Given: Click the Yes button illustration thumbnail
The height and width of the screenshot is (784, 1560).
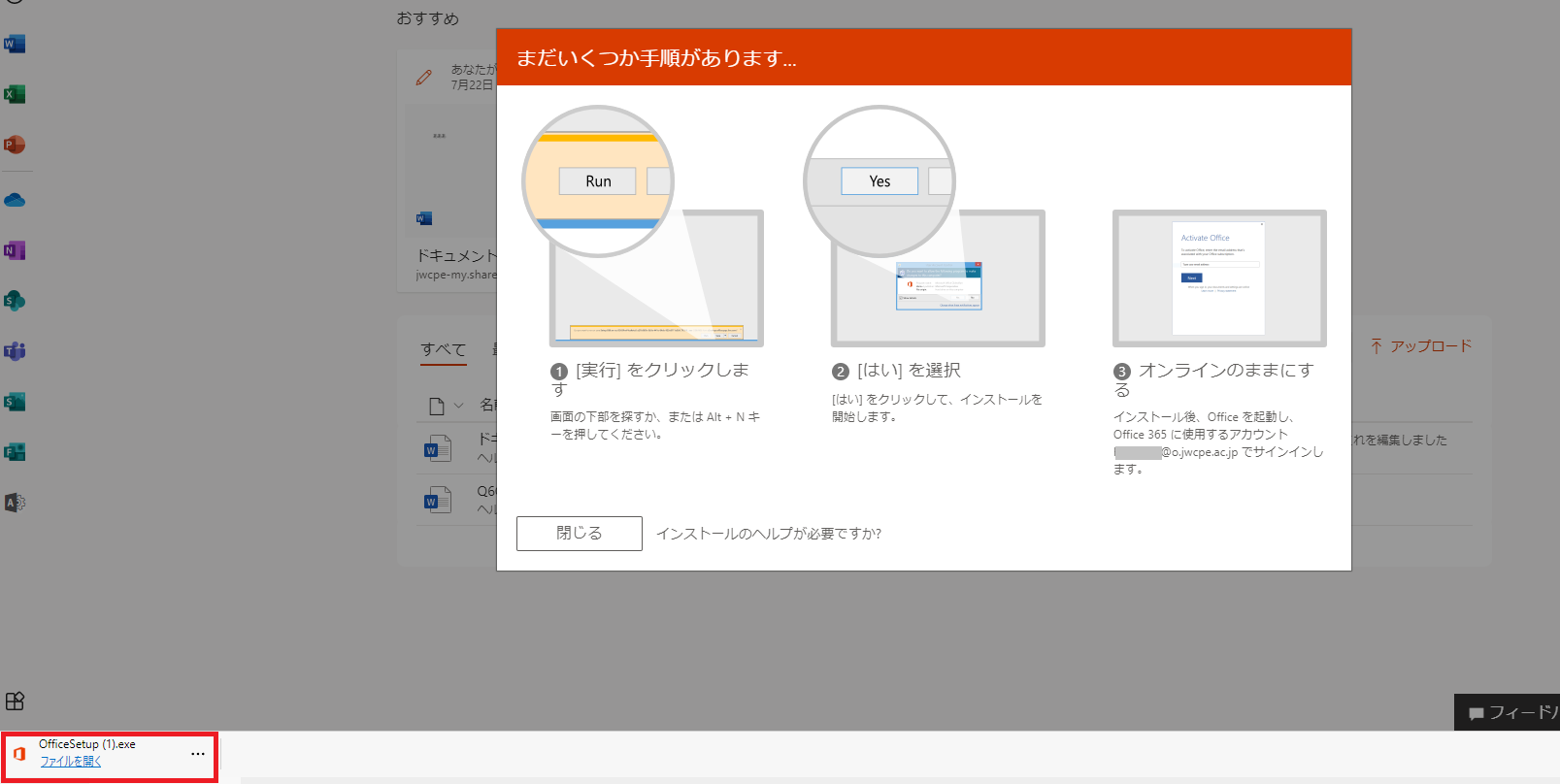Looking at the screenshot, I should (x=880, y=181).
